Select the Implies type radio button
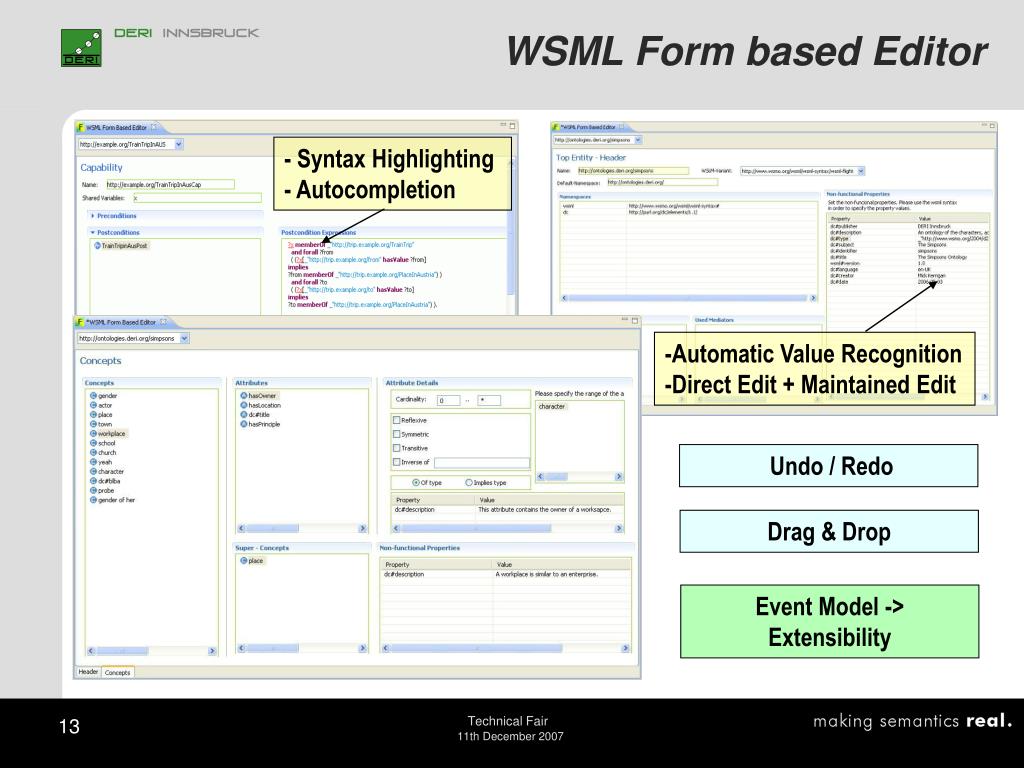This screenshot has height=768, width=1024. pyautogui.click(x=468, y=482)
